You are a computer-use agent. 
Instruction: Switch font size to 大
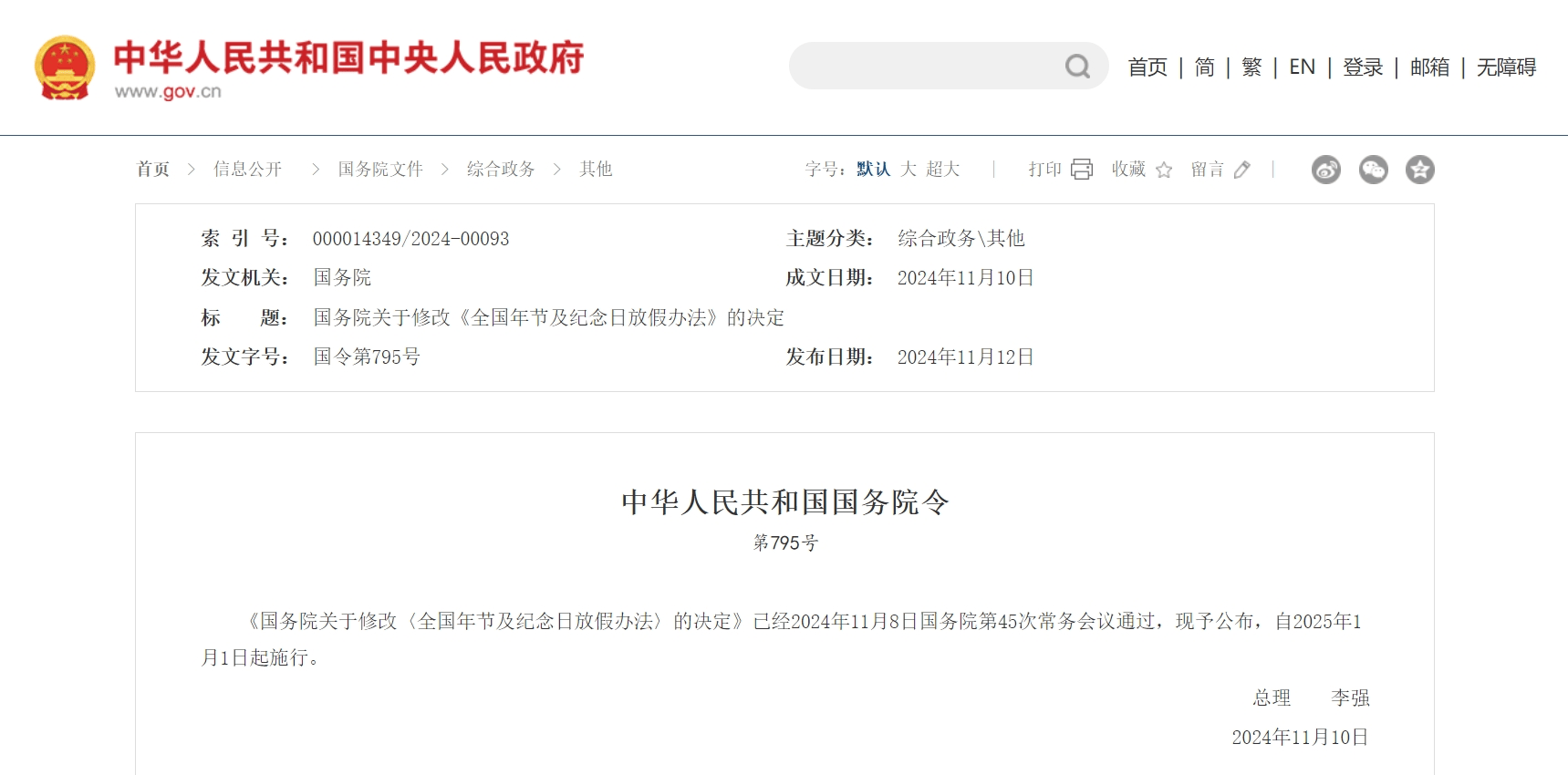click(909, 170)
